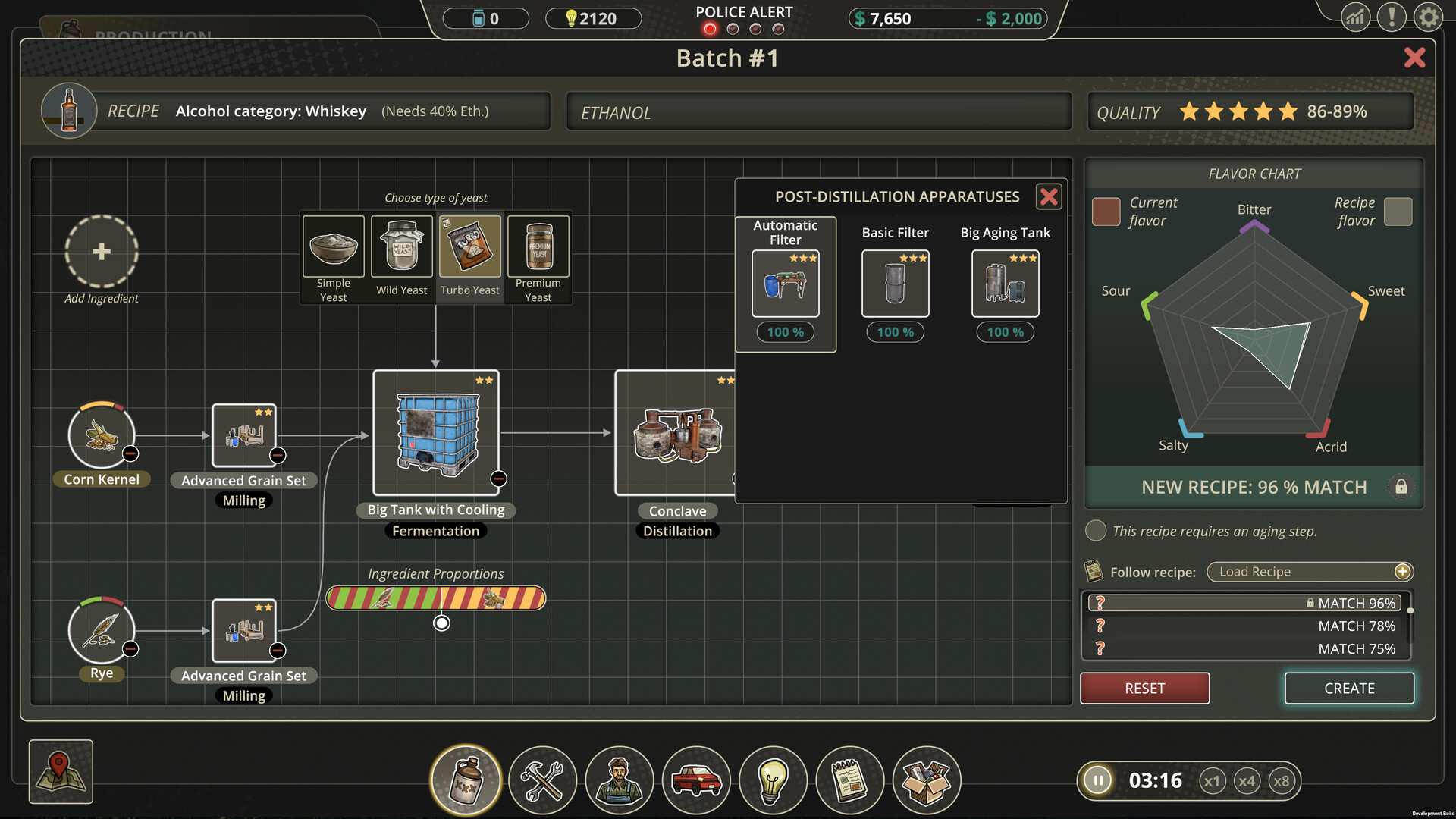Open the notepad orders menu
The image size is (1456, 819).
[x=849, y=780]
